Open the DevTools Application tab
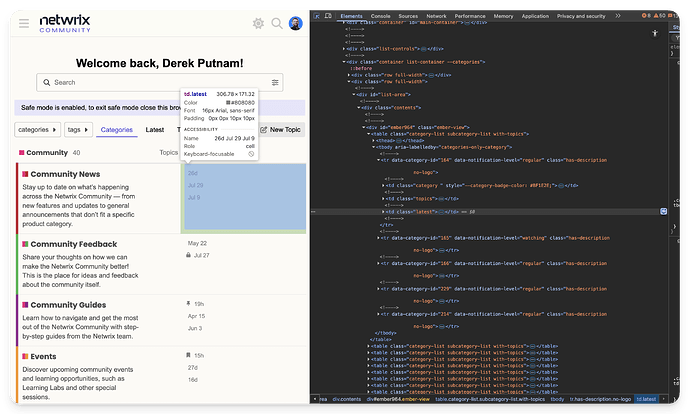This screenshot has height=414, width=690. pos(535,16)
